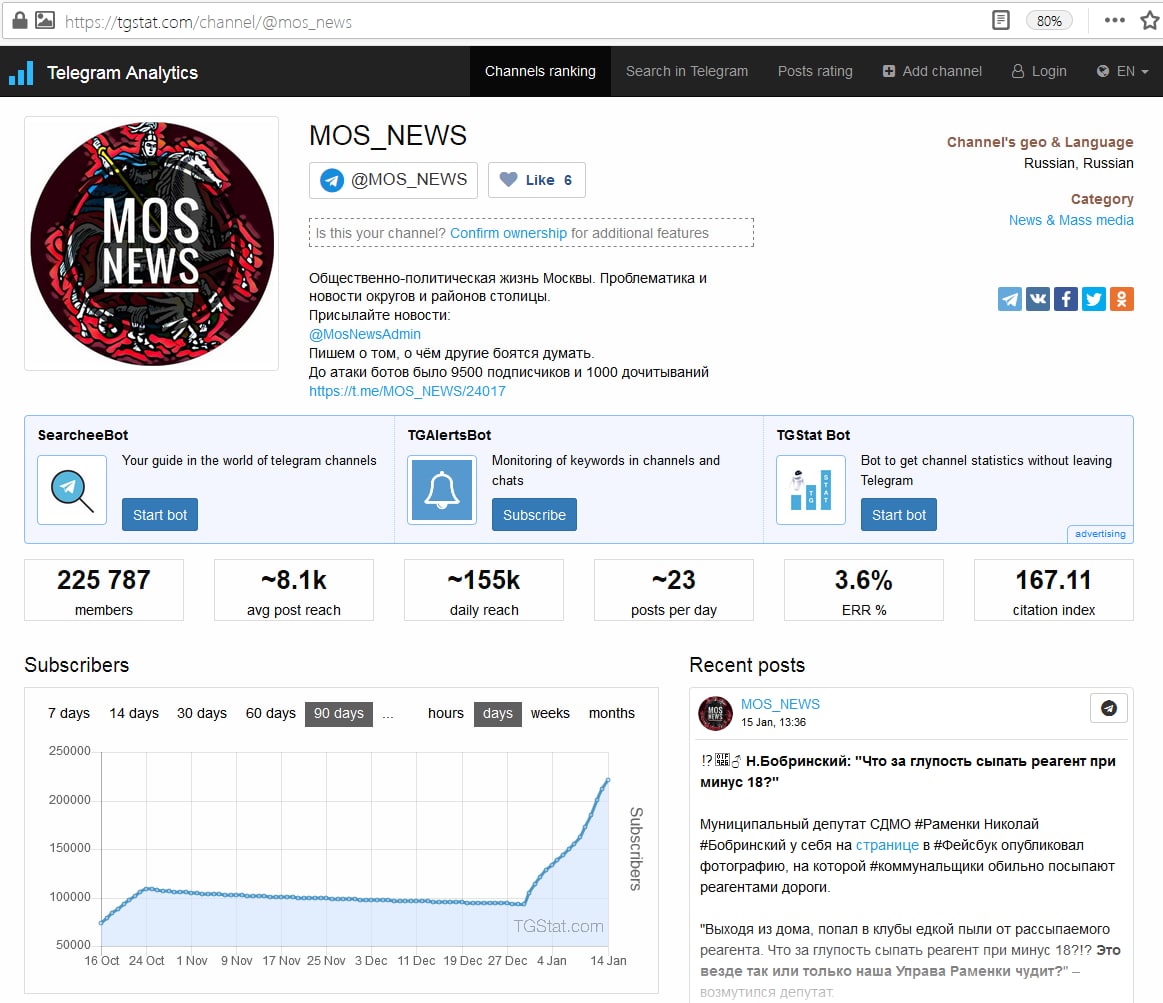Select the 90 days chart period
The width and height of the screenshot is (1163, 1003).
tap(339, 714)
